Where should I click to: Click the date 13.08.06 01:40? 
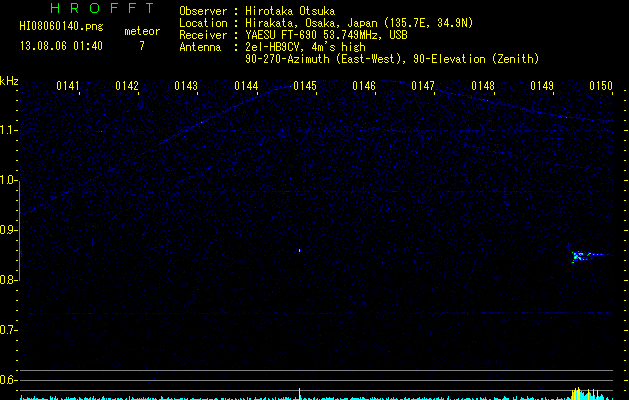[61, 46]
